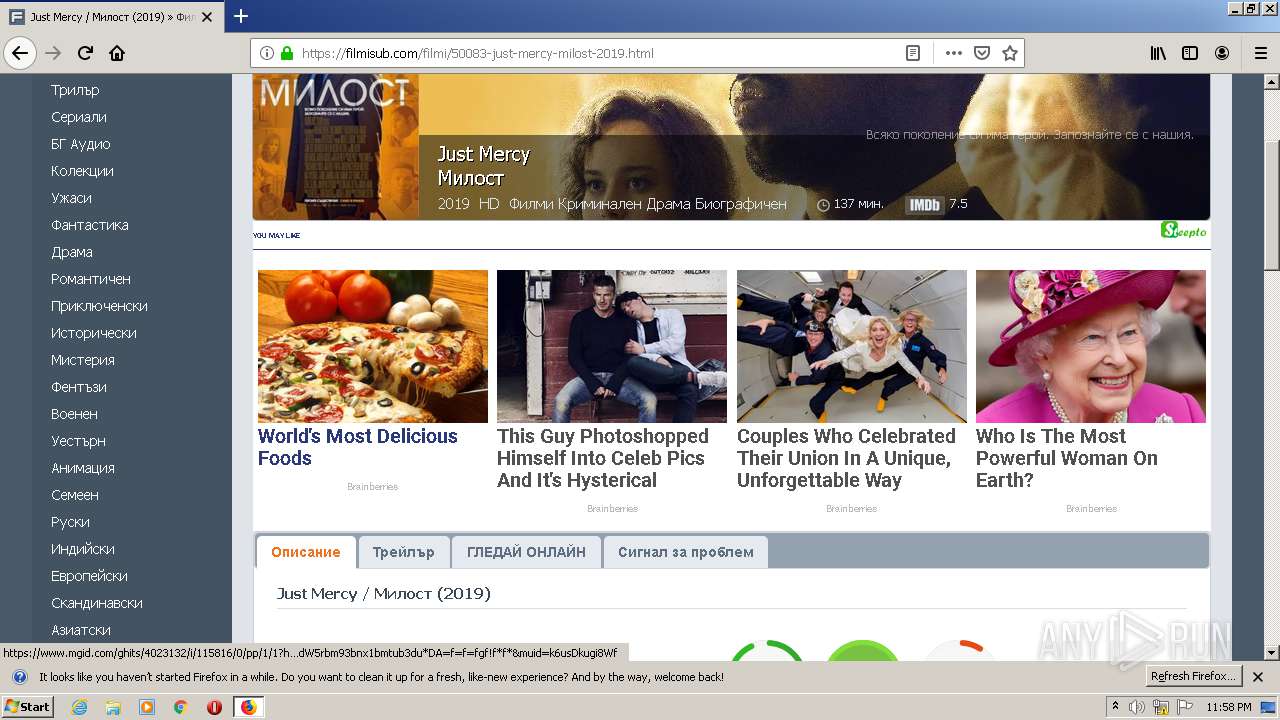The width and height of the screenshot is (1280, 720).
Task: Open the Сериали category
Action: point(79,117)
